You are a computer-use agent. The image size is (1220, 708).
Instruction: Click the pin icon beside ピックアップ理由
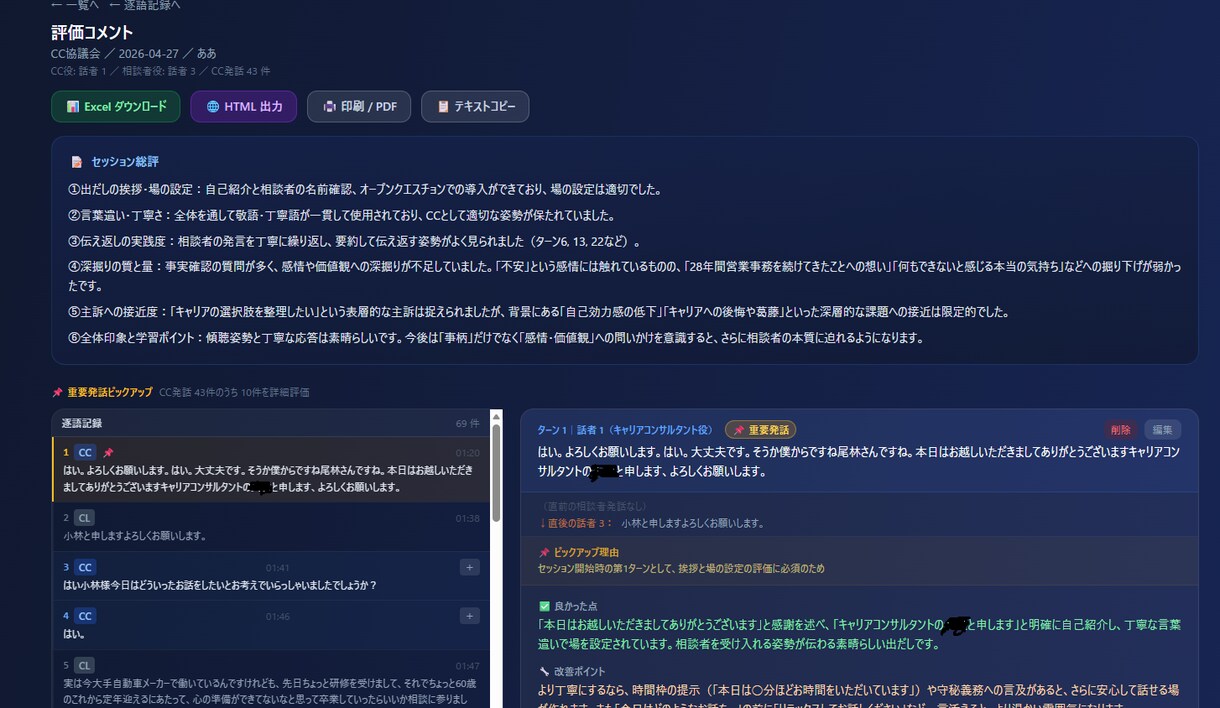pyautogui.click(x=544, y=552)
